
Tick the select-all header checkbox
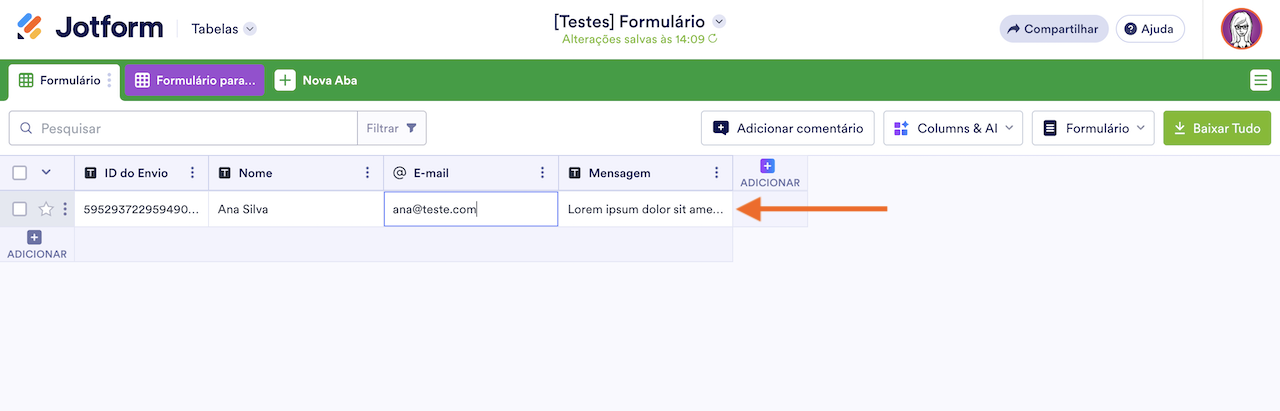click(19, 173)
